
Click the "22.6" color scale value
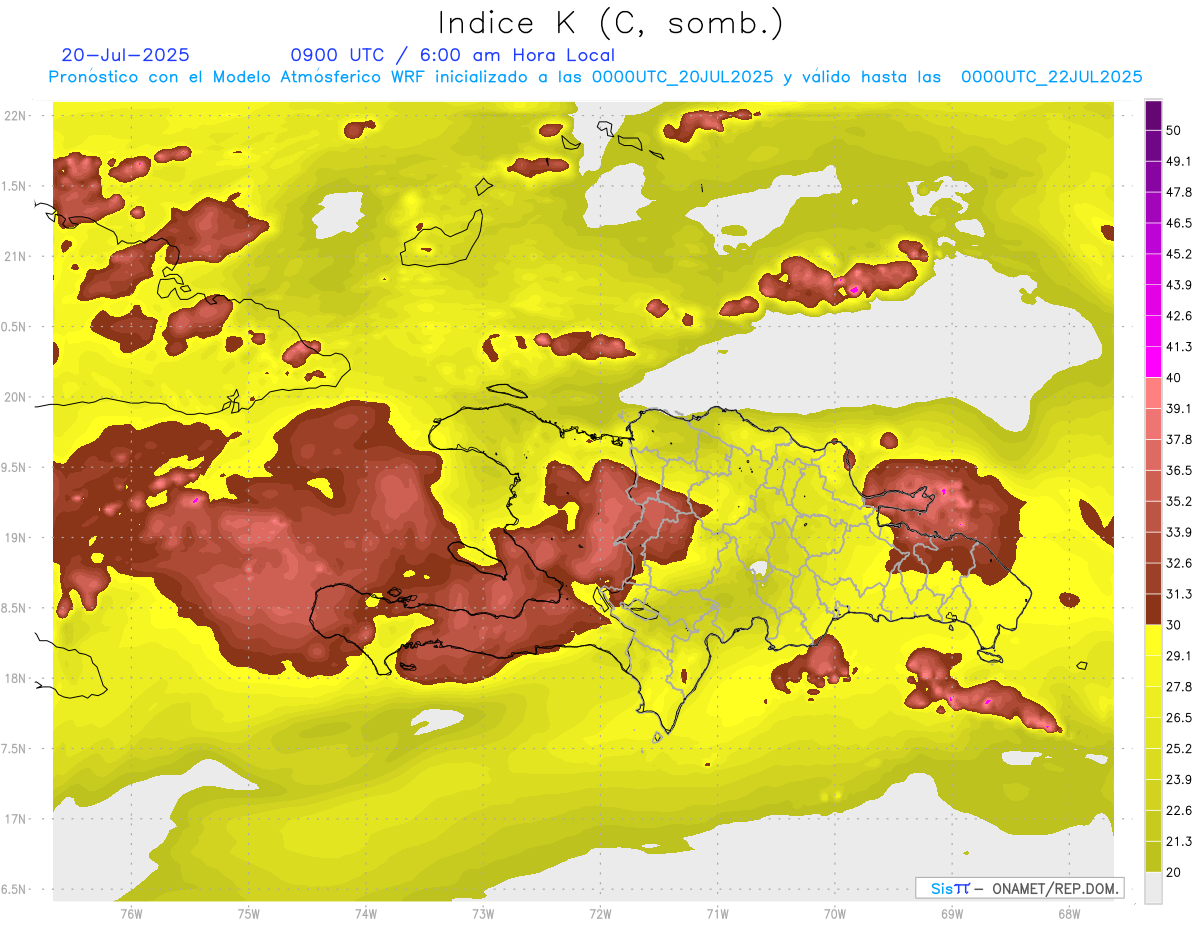click(1179, 810)
